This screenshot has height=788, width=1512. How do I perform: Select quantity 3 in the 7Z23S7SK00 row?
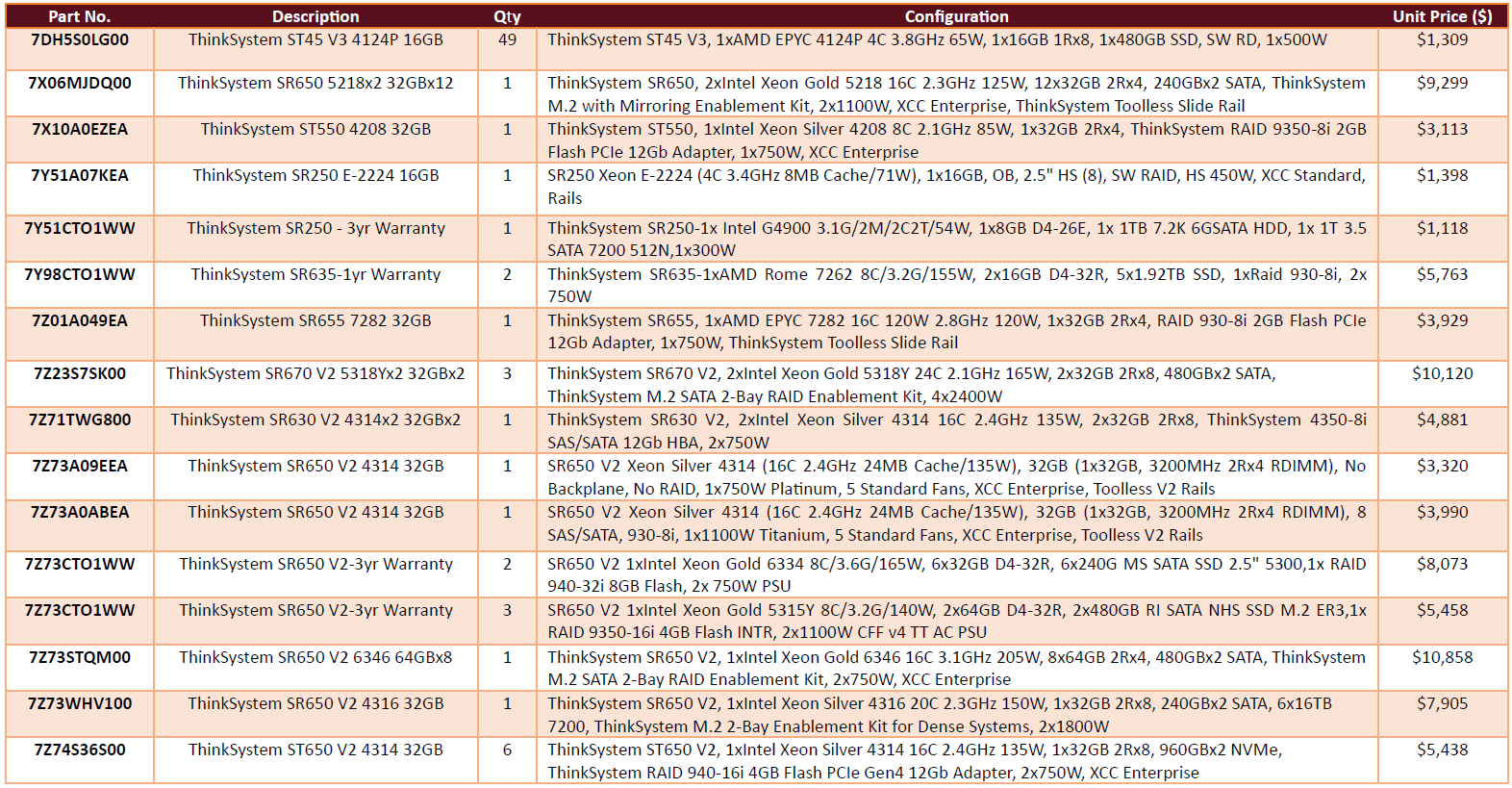pos(507,373)
